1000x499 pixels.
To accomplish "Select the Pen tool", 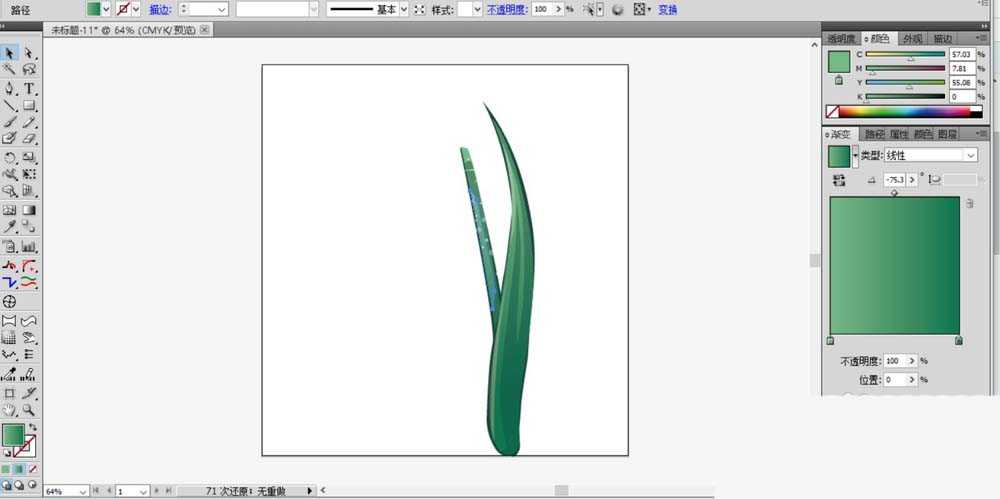I will pos(10,89).
